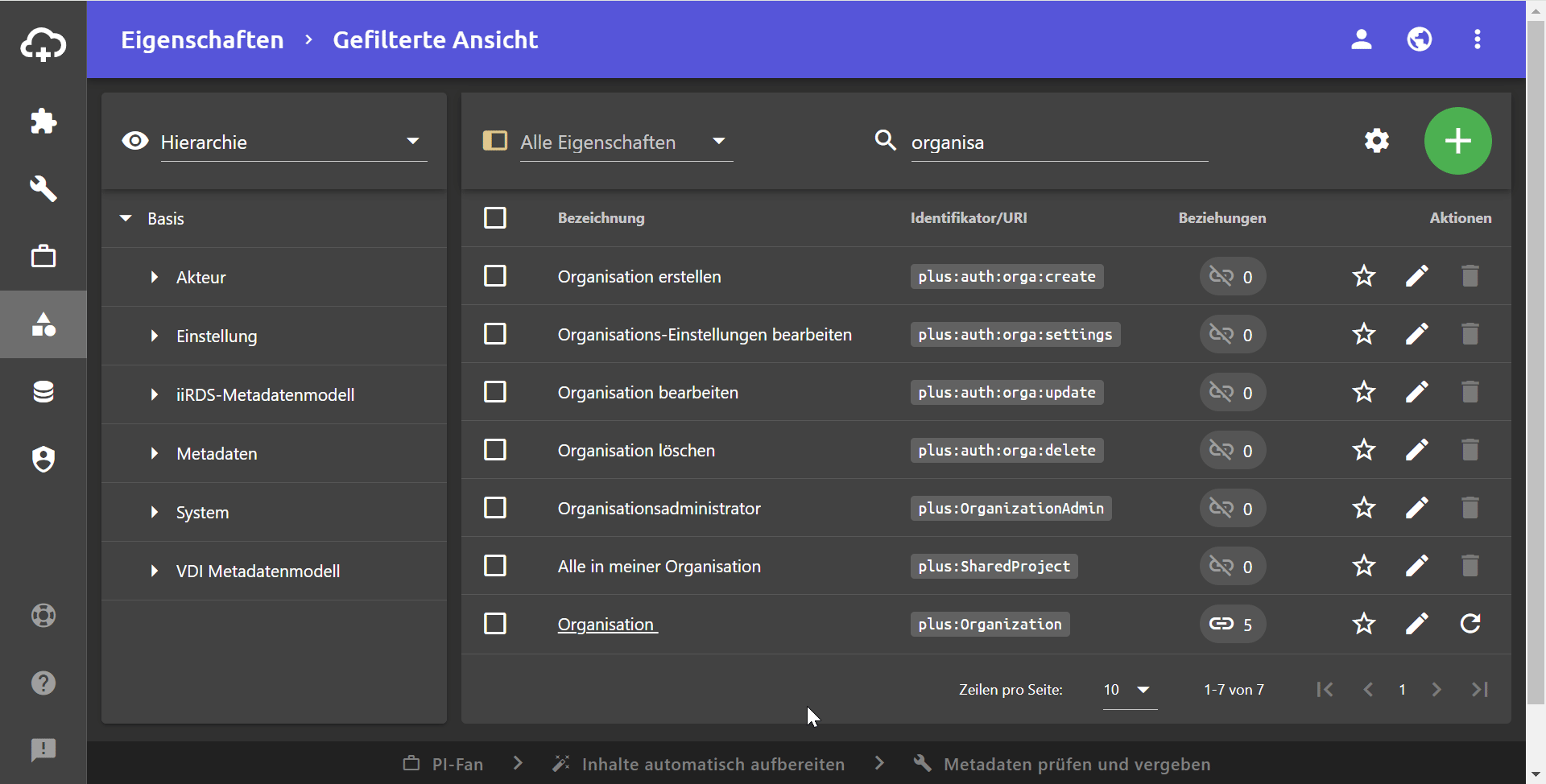This screenshot has height=784, width=1546.
Task: Open the user account icon in the header
Action: pos(1362,39)
